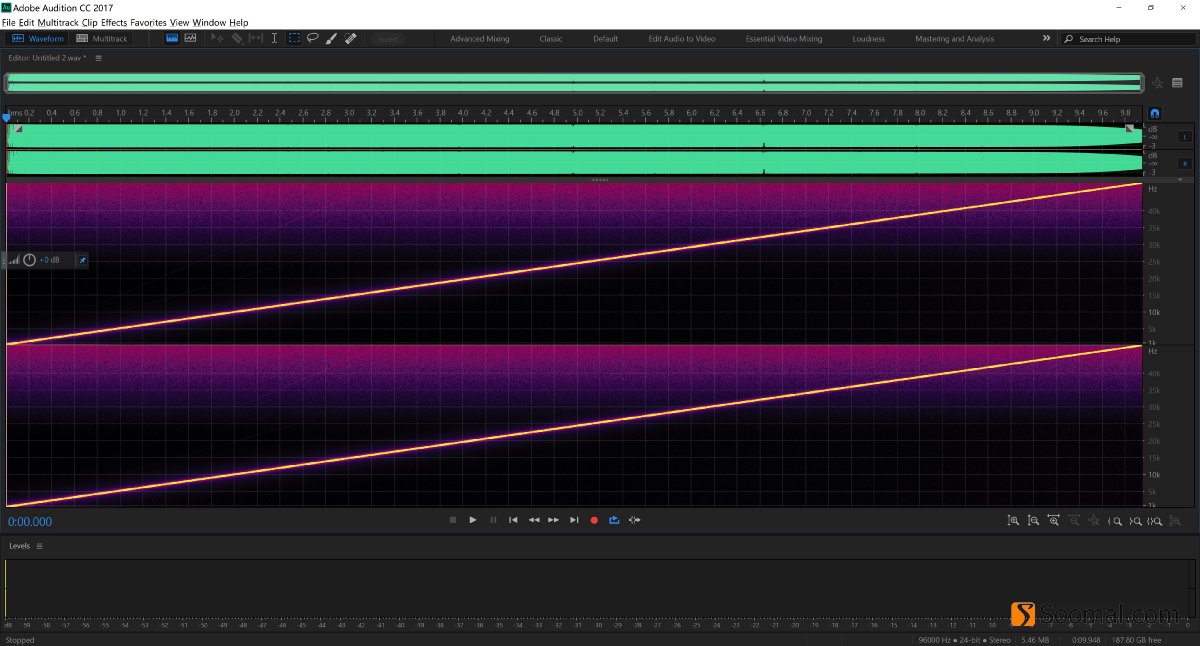The height and width of the screenshot is (646, 1200).
Task: Click the Zoom In at In Point icon
Action: point(1115,520)
